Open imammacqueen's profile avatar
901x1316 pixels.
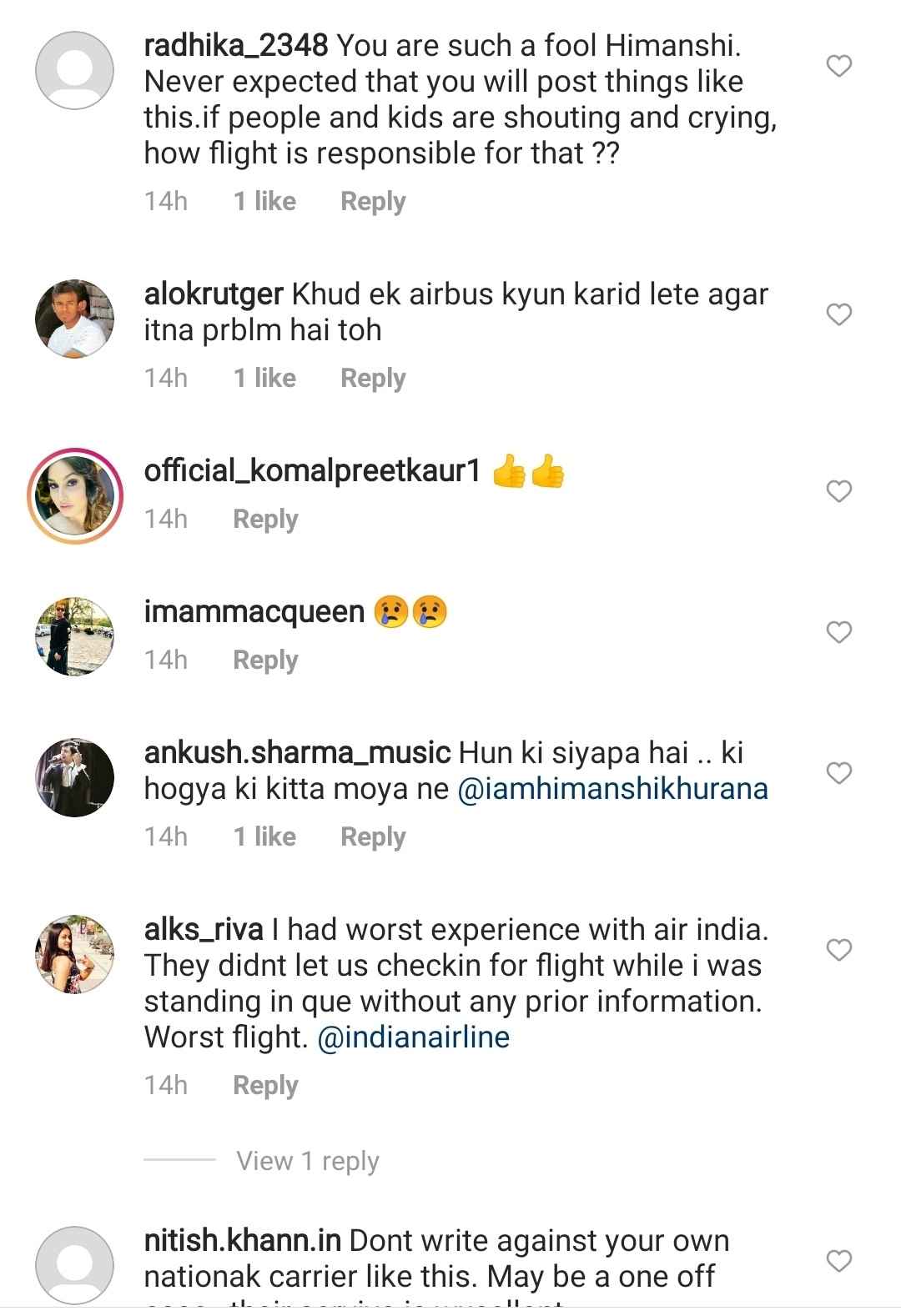75,636
